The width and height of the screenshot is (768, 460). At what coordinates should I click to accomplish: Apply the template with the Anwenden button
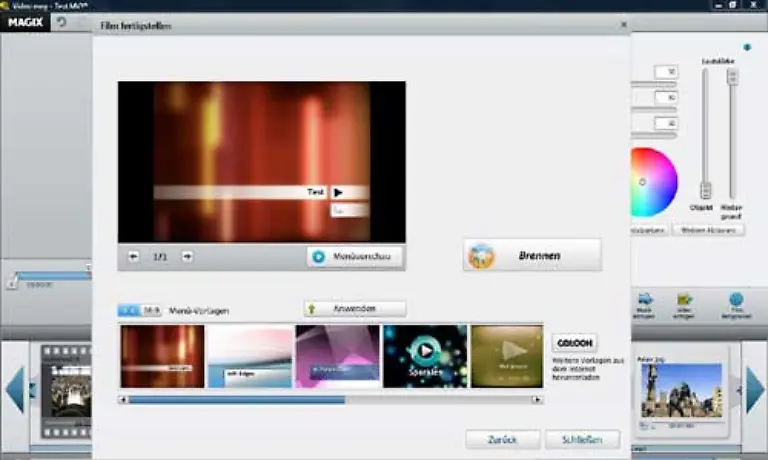pyautogui.click(x=355, y=309)
